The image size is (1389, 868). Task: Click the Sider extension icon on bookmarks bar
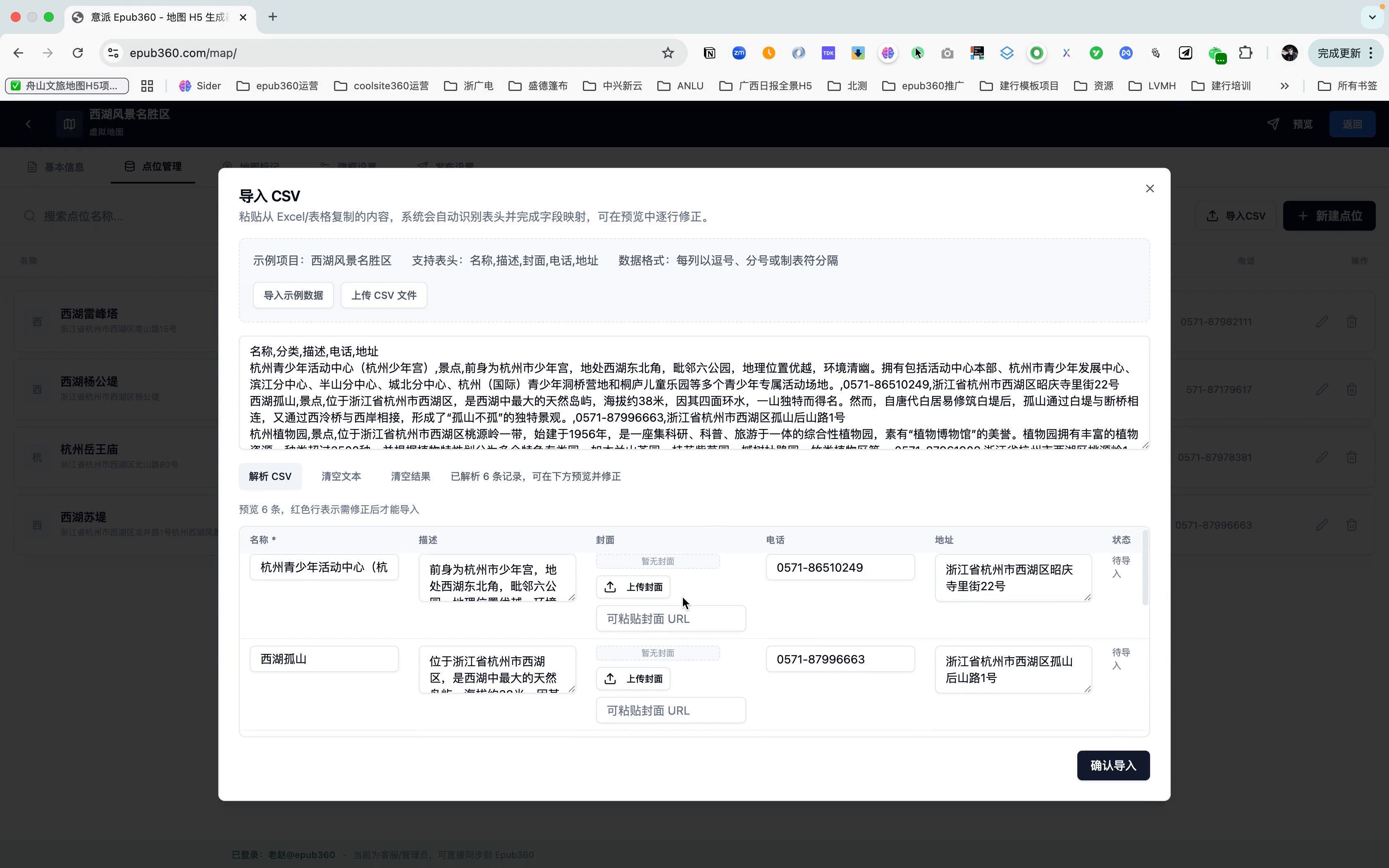coord(185,86)
